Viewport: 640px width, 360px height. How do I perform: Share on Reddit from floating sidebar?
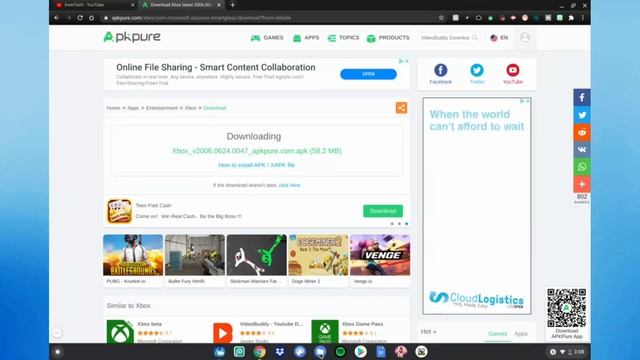(x=582, y=132)
